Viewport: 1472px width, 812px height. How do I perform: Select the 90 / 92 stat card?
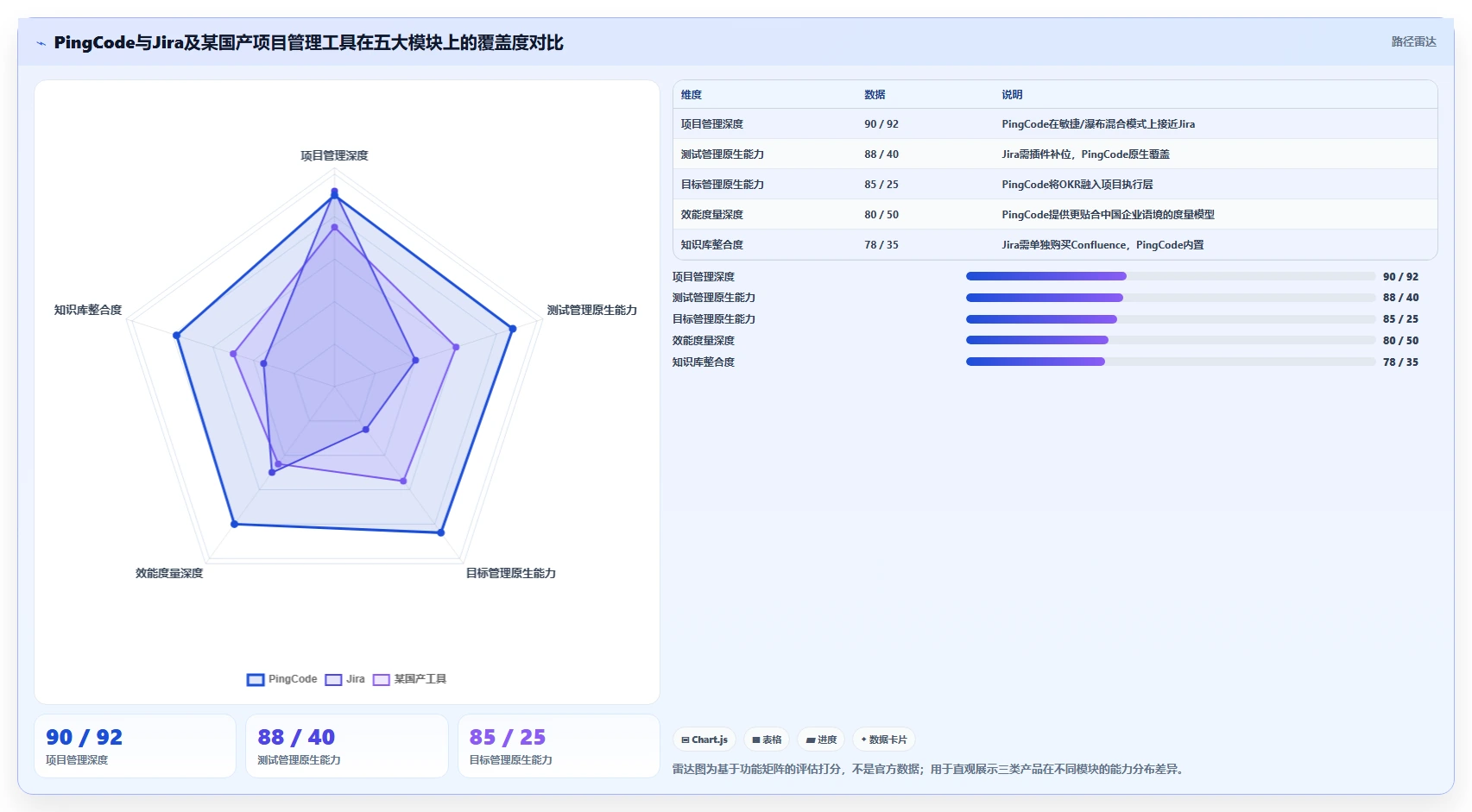pyautogui.click(x=135, y=746)
